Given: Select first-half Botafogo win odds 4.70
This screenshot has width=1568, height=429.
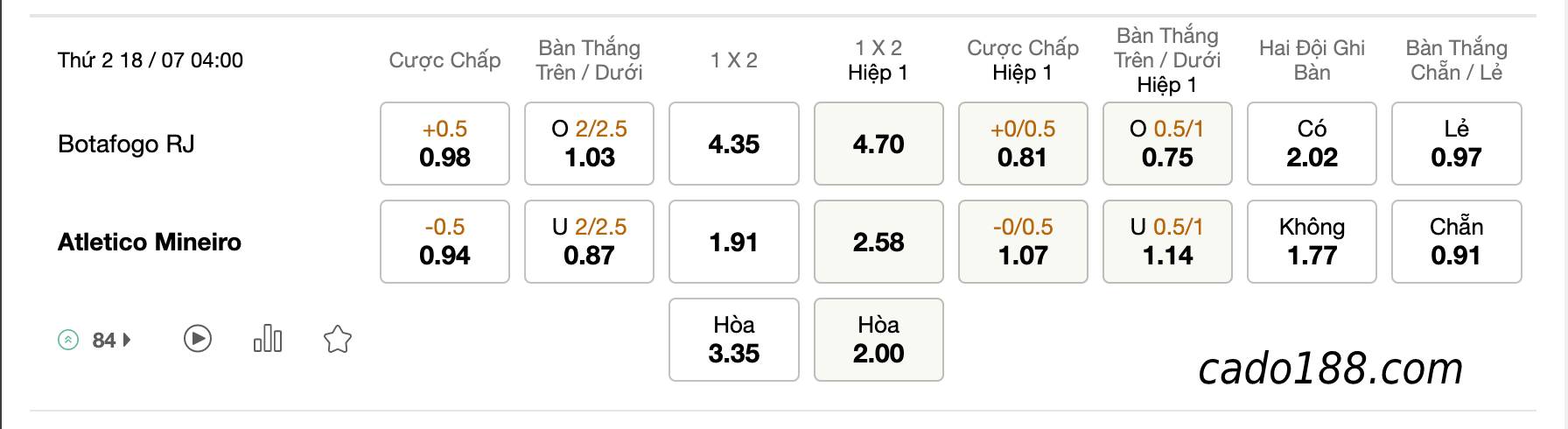Looking at the screenshot, I should (x=878, y=144).
